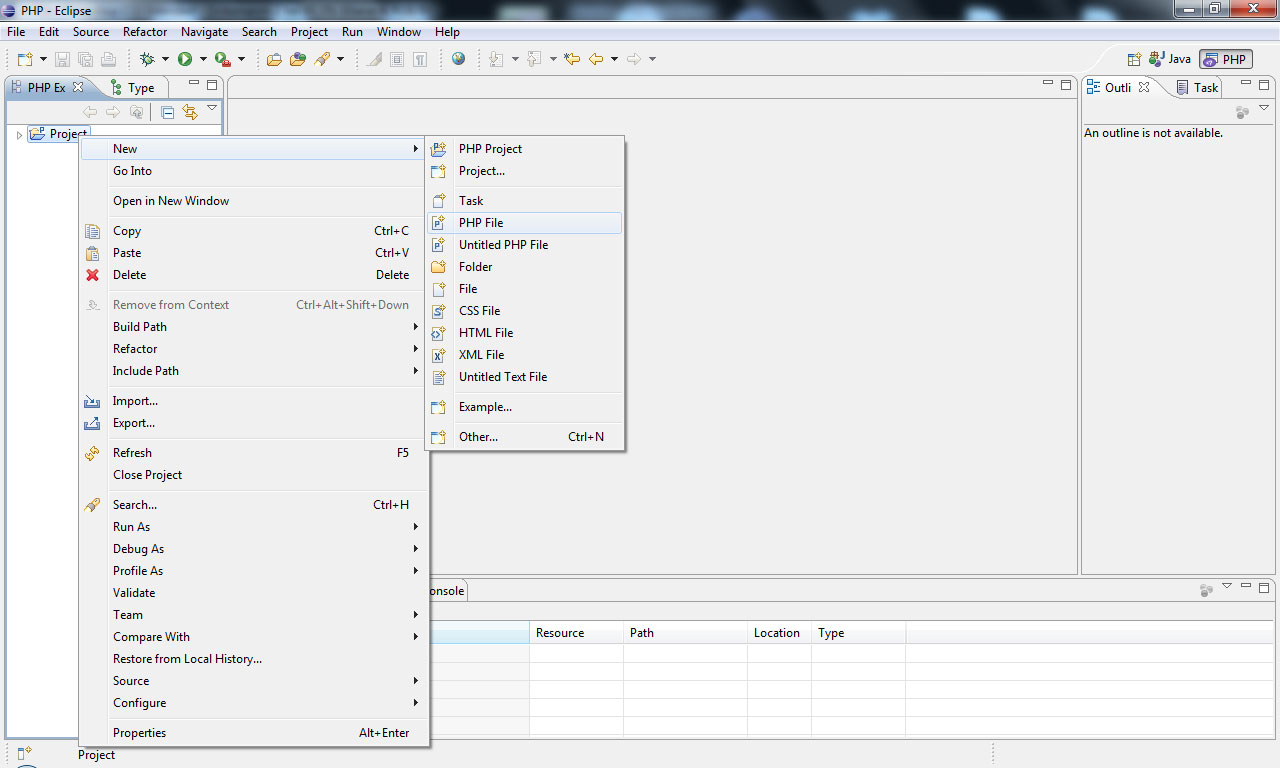Open the bottom panel view menu triangle
Image resolution: width=1280 pixels, height=768 pixels.
[x=1227, y=586]
